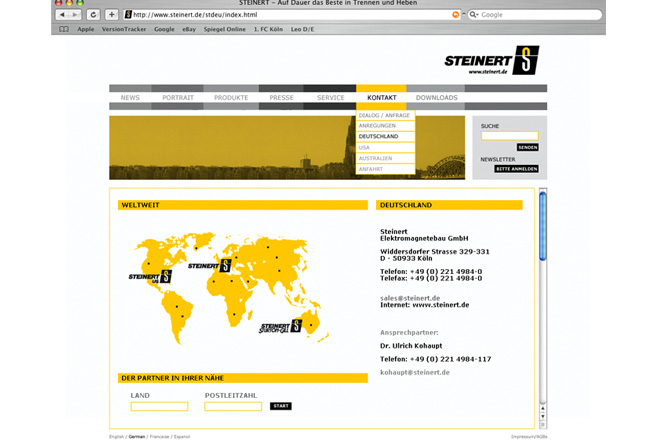Click the sales@steinert.de email link

(x=410, y=298)
